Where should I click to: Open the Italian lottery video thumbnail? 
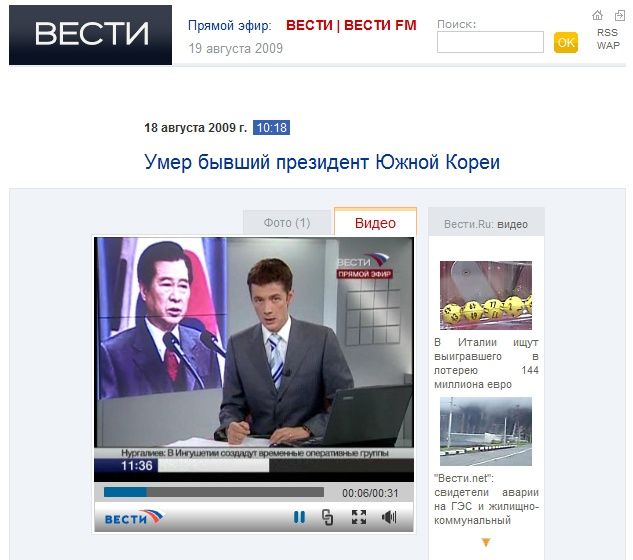(x=486, y=295)
